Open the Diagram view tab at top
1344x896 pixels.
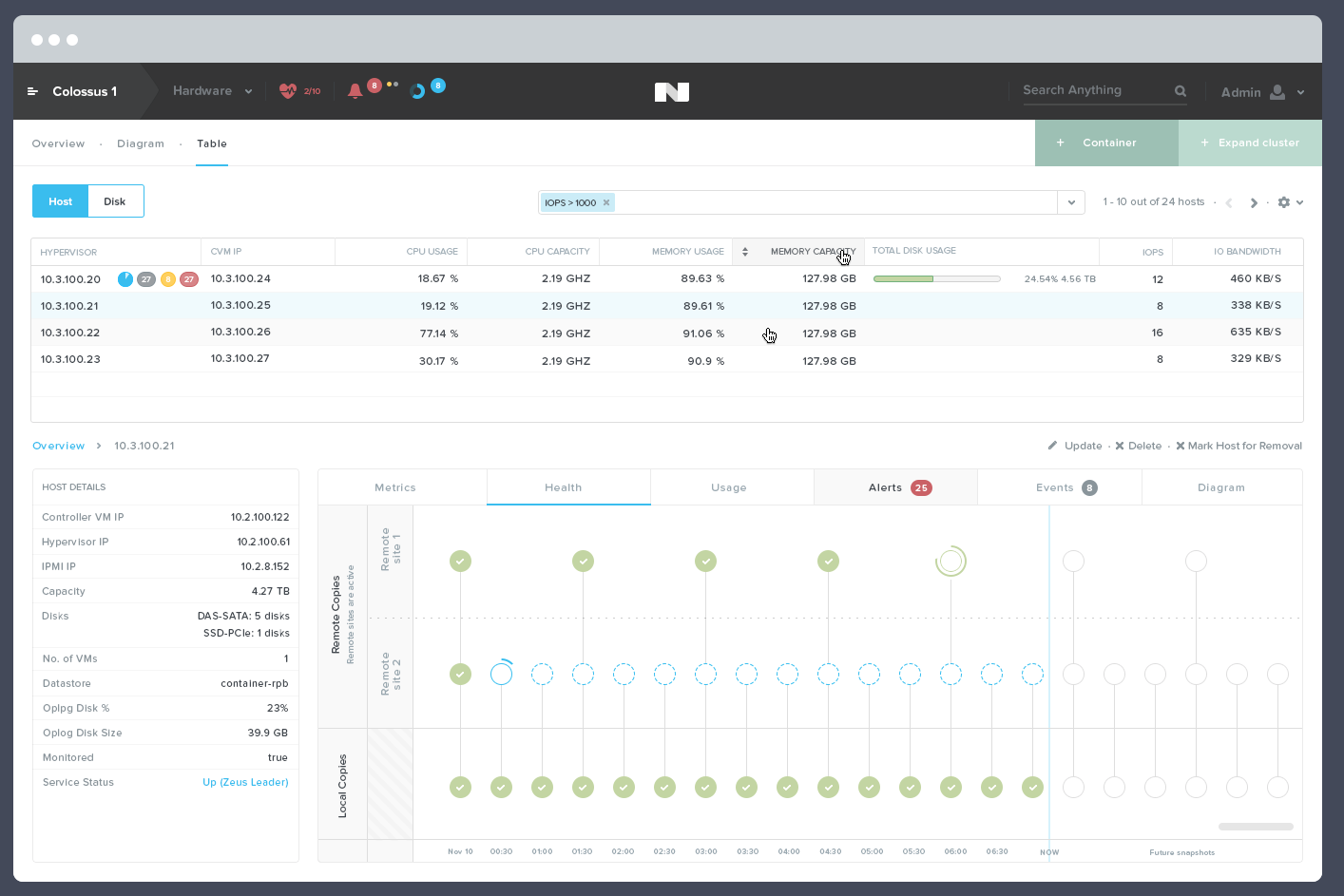pos(141,143)
